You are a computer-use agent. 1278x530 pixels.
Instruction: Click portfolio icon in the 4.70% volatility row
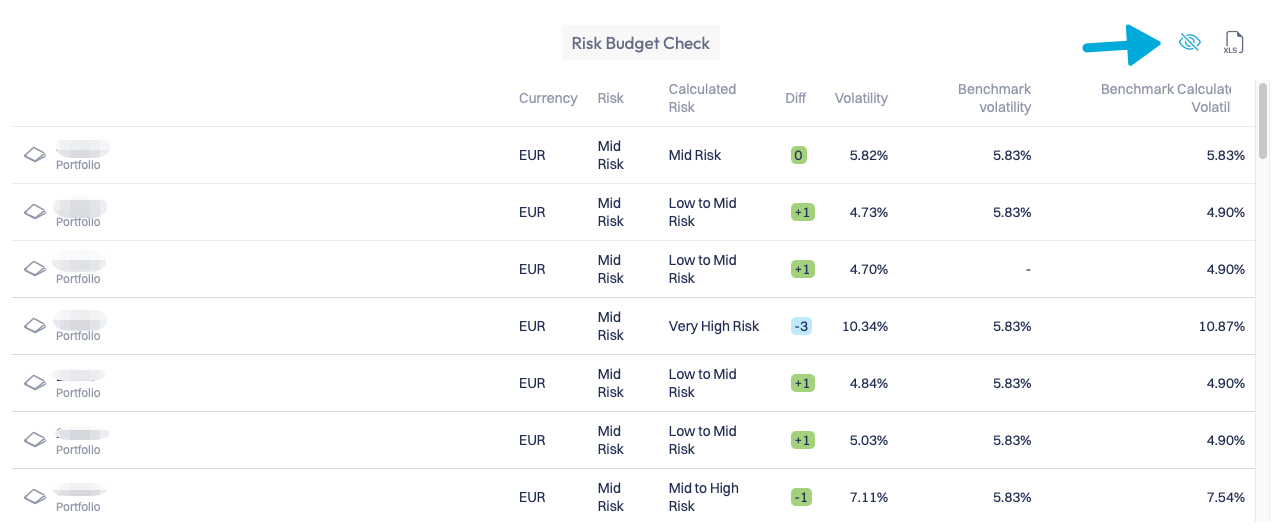(35, 269)
